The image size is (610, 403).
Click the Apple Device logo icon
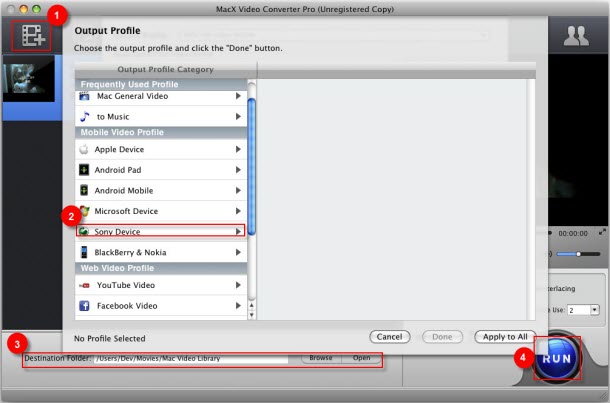tap(84, 149)
